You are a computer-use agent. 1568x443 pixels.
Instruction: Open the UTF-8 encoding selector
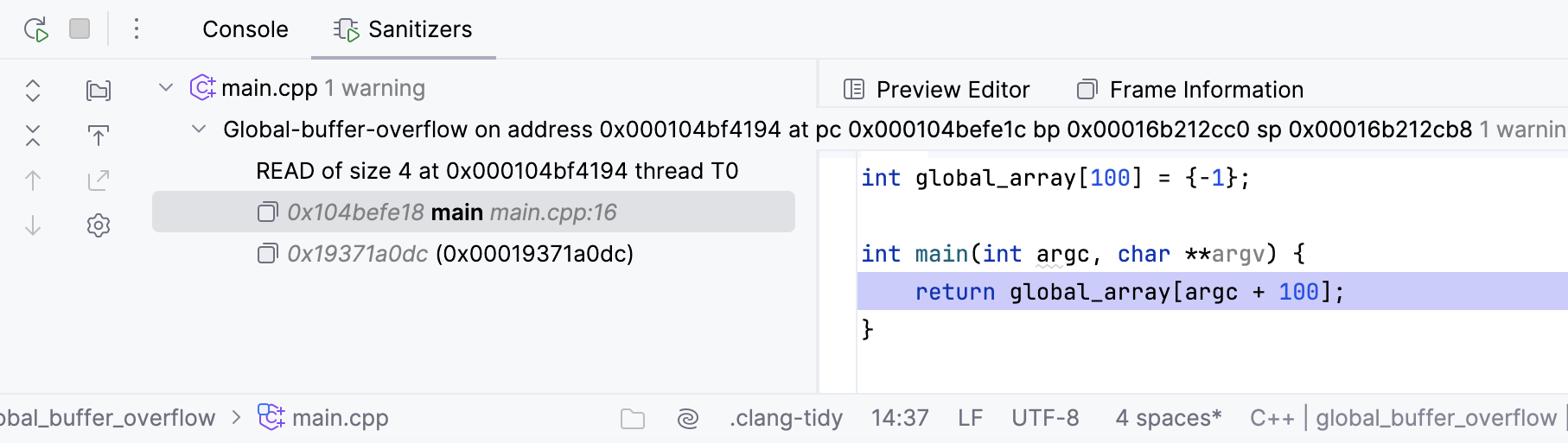point(1045,418)
